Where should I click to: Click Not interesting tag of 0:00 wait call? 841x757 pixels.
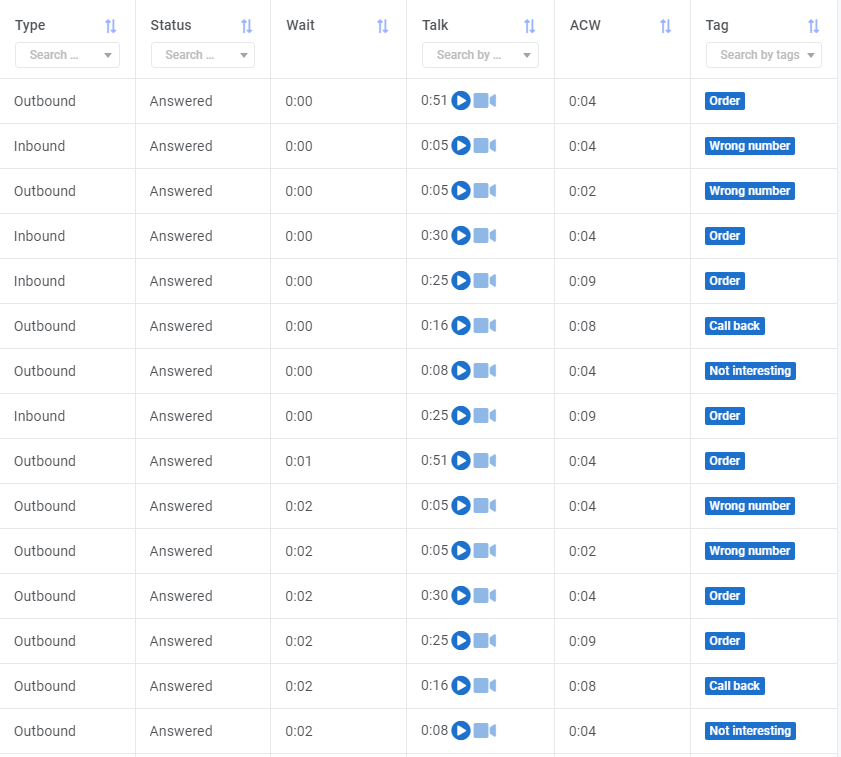(x=750, y=371)
